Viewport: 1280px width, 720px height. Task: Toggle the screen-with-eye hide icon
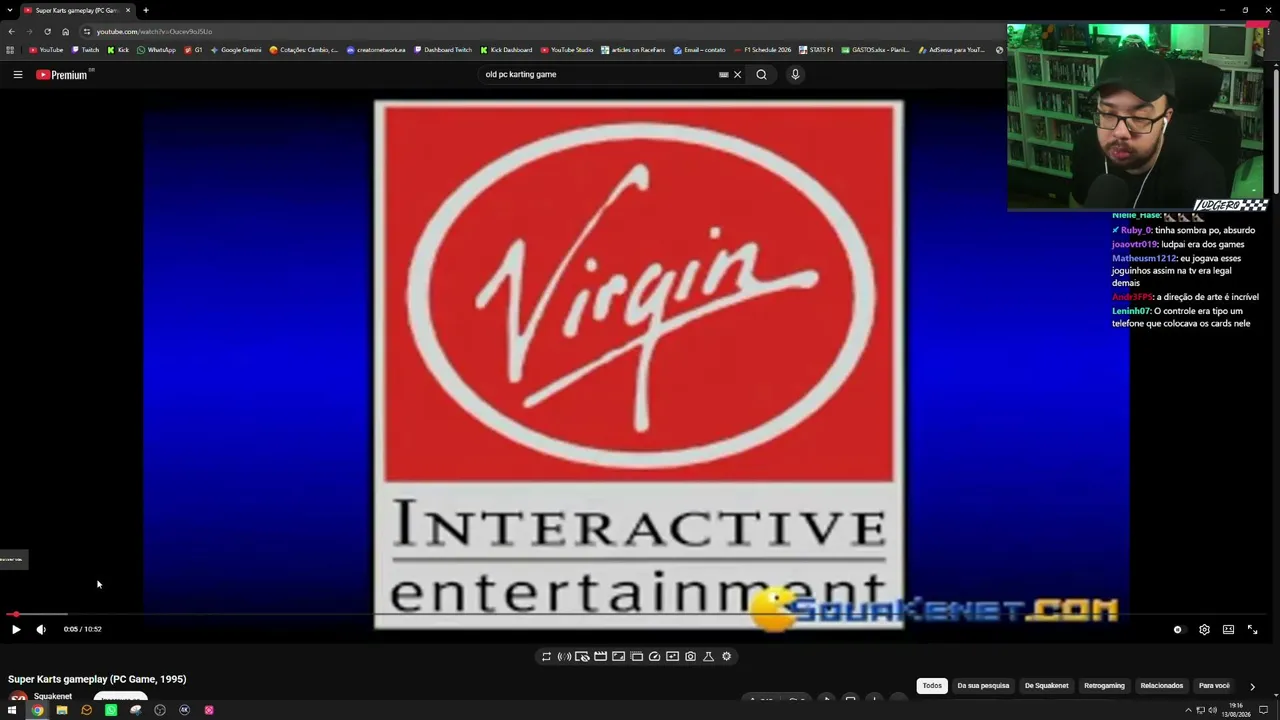[x=582, y=656]
